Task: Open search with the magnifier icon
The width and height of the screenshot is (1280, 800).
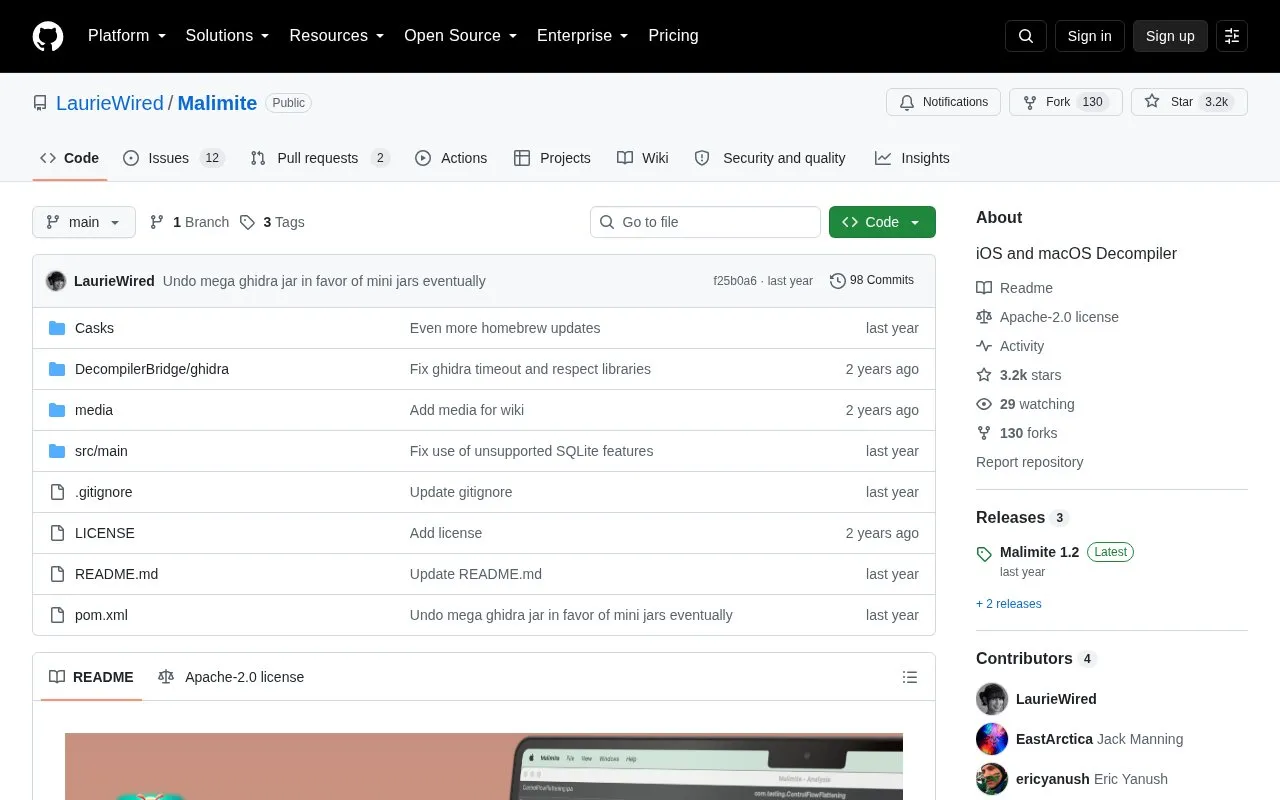Action: click(1026, 36)
